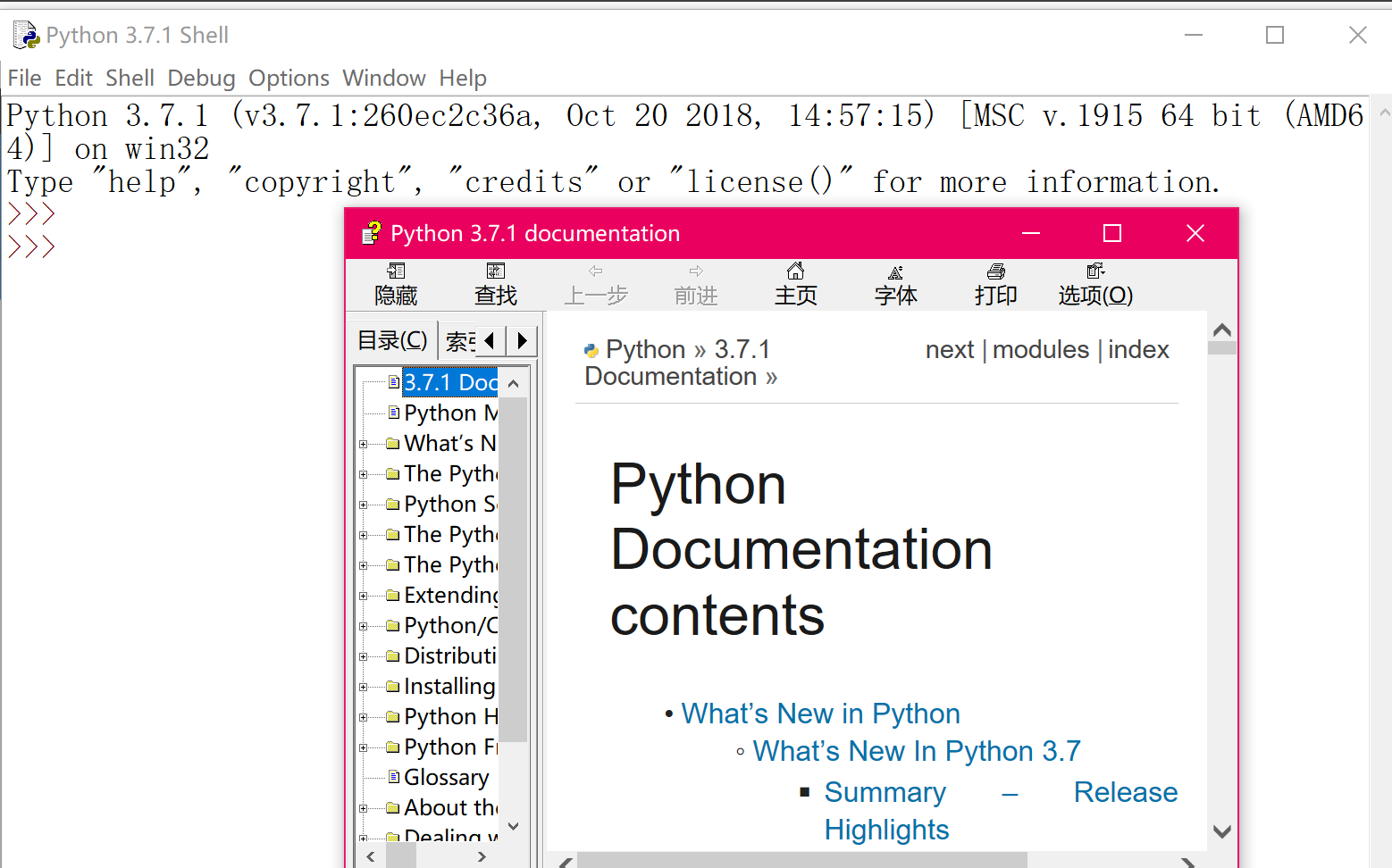Click tree pane horizontal scroll-left arrow
The height and width of the screenshot is (868, 1392).
[371, 856]
